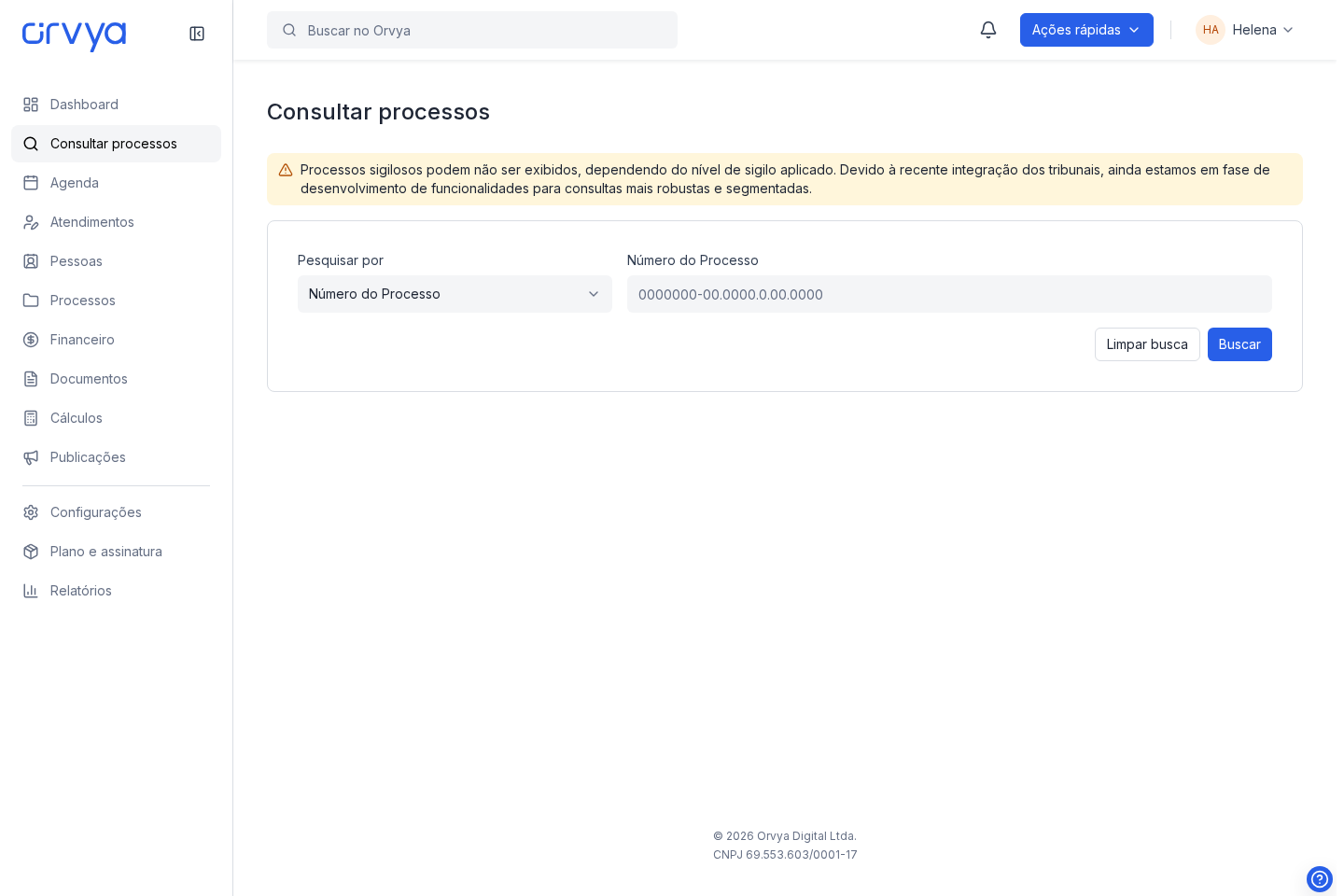This screenshot has height=896, width=1344.
Task: Open Configurações settings page
Action: coord(116,512)
